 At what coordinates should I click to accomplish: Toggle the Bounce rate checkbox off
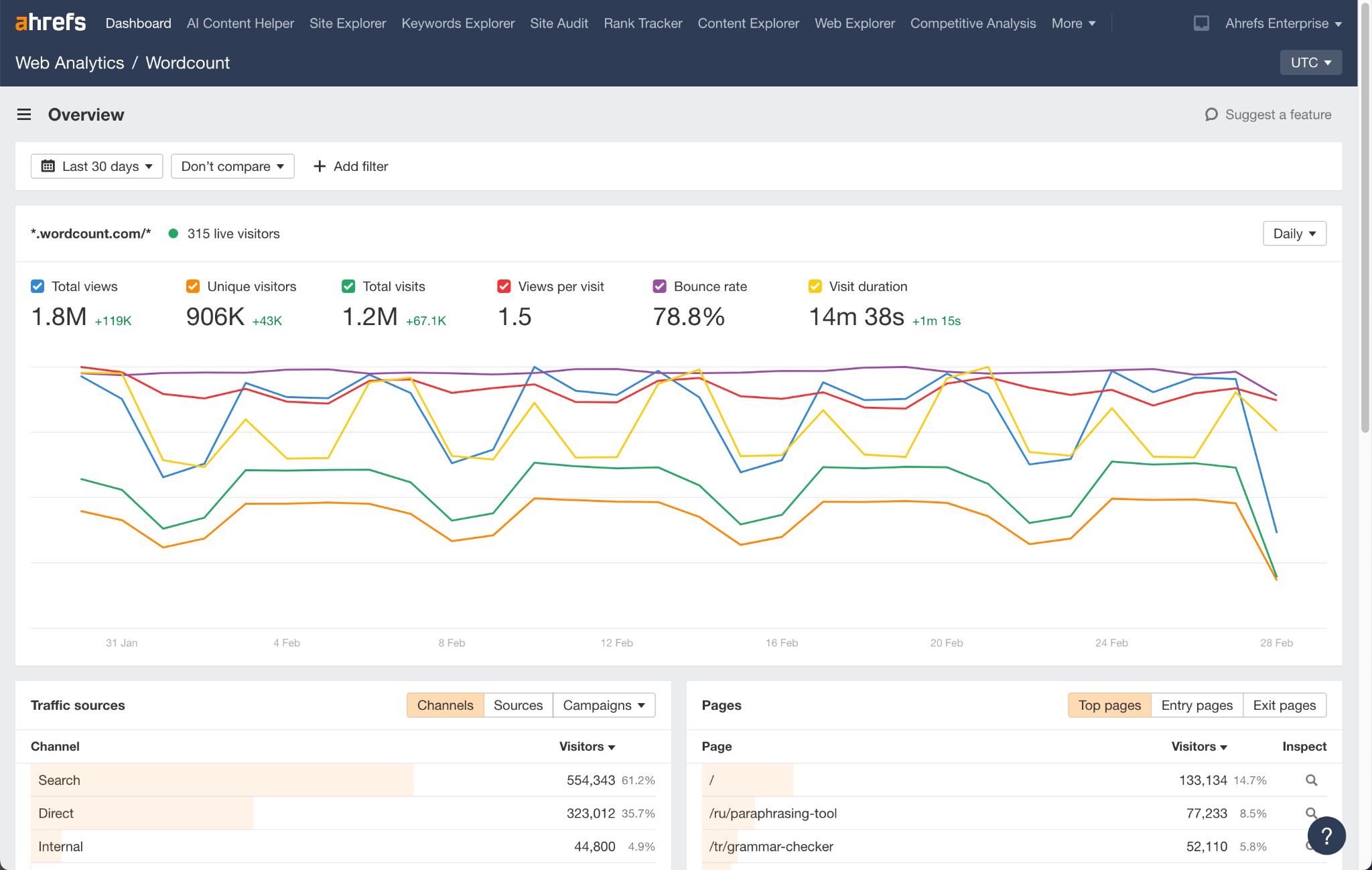tap(661, 286)
